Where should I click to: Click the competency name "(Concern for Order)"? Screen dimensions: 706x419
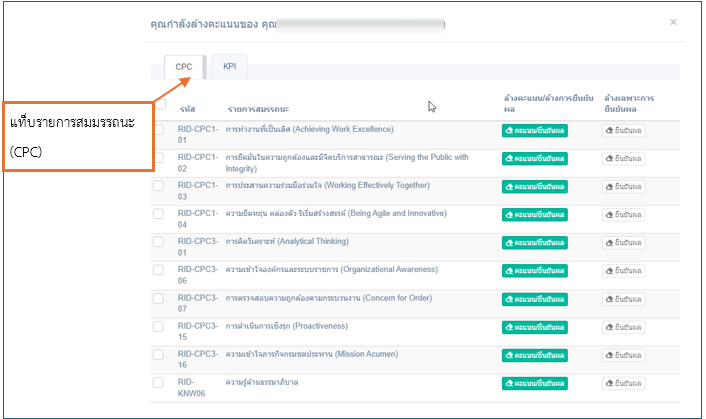pos(398,298)
